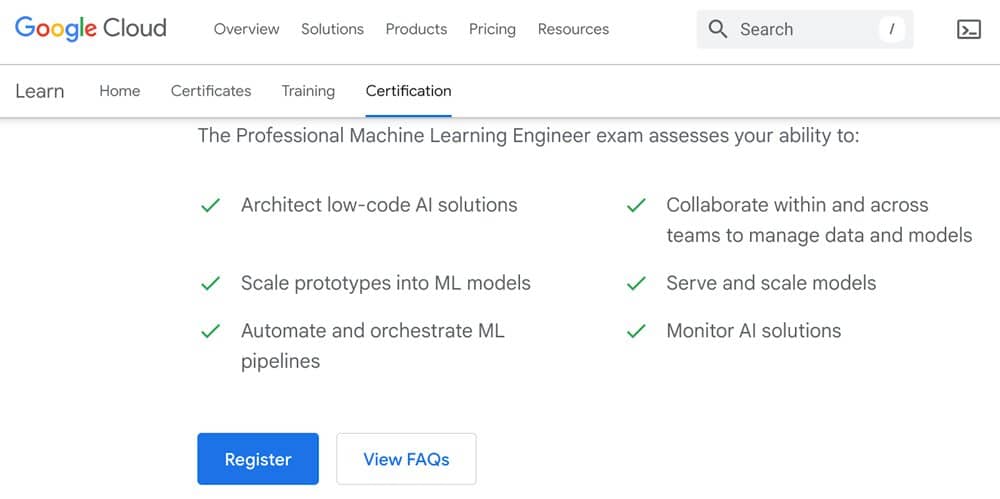1000x499 pixels.
Task: Open the Products menu
Action: [x=416, y=29]
